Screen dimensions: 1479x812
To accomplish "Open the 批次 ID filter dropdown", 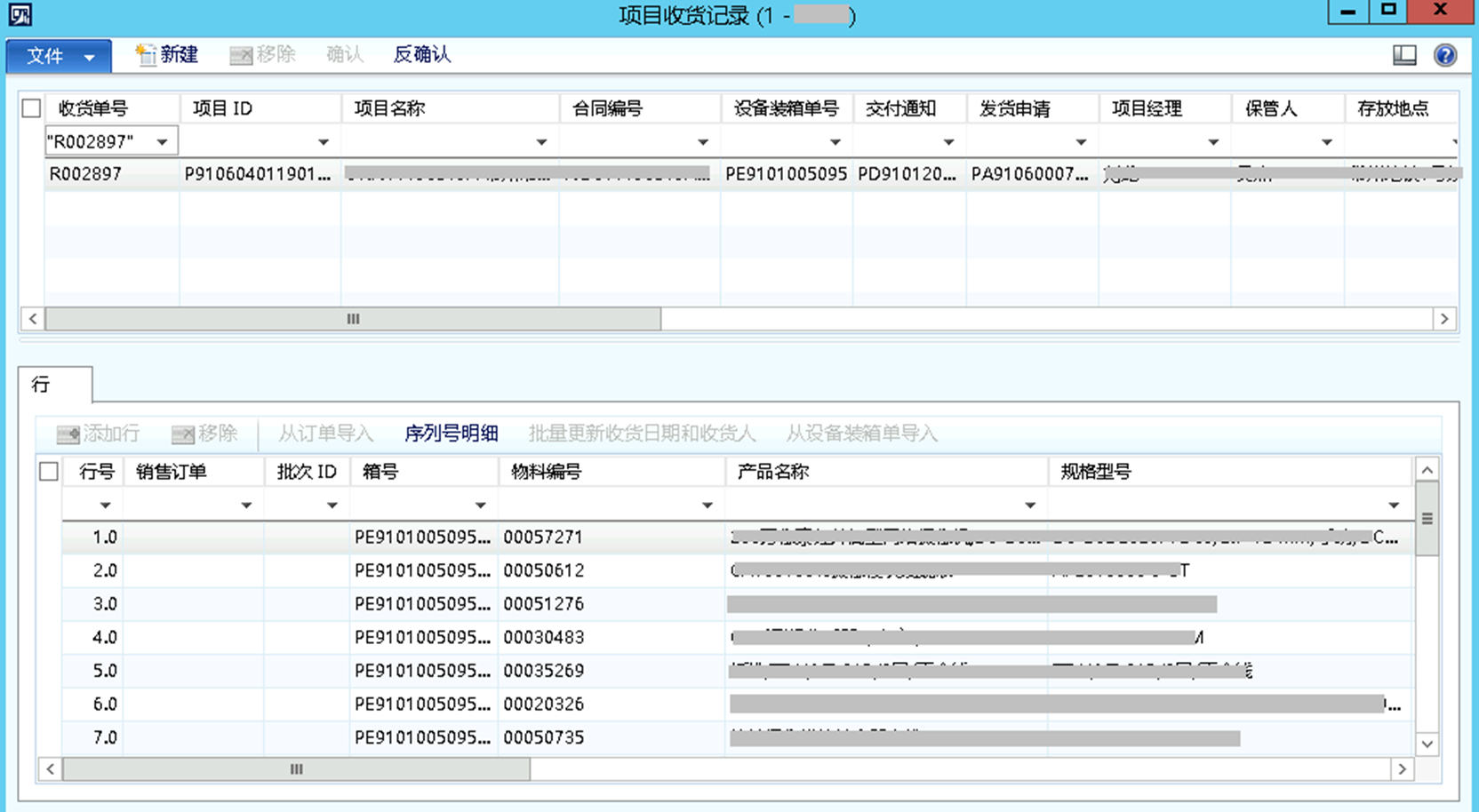I will pyautogui.click(x=332, y=505).
